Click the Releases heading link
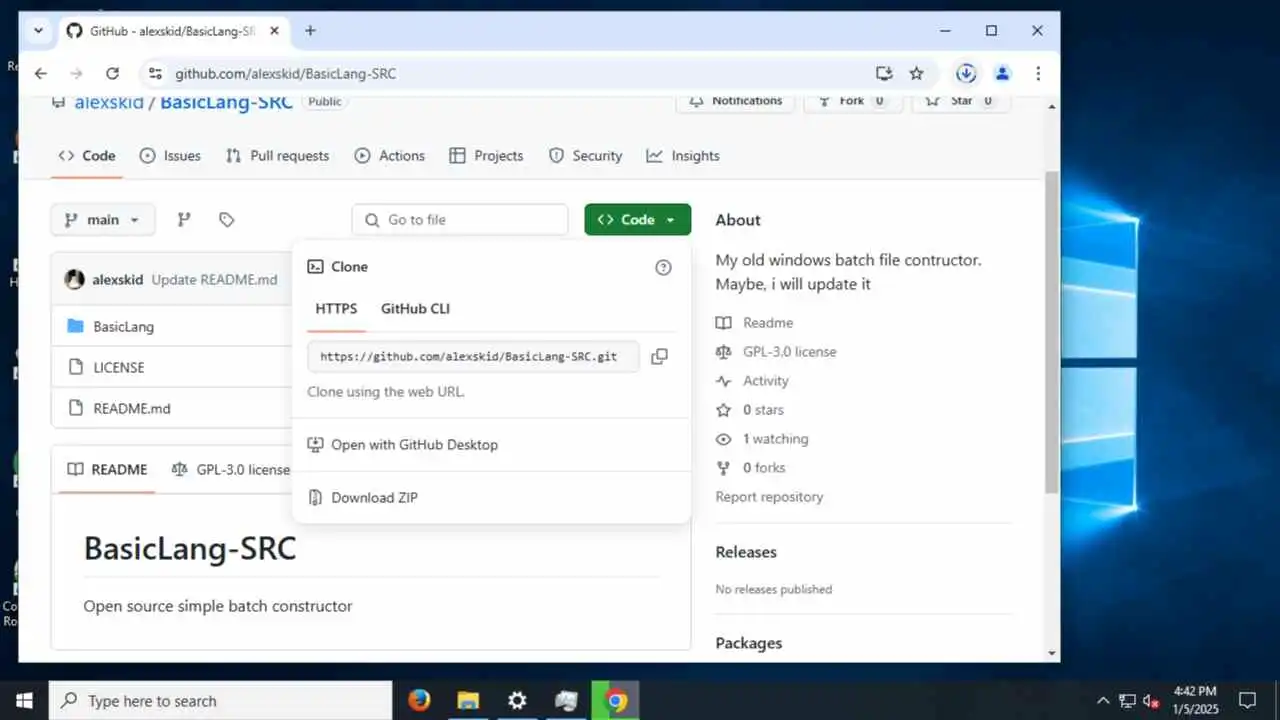The height and width of the screenshot is (720, 1280). 746,552
